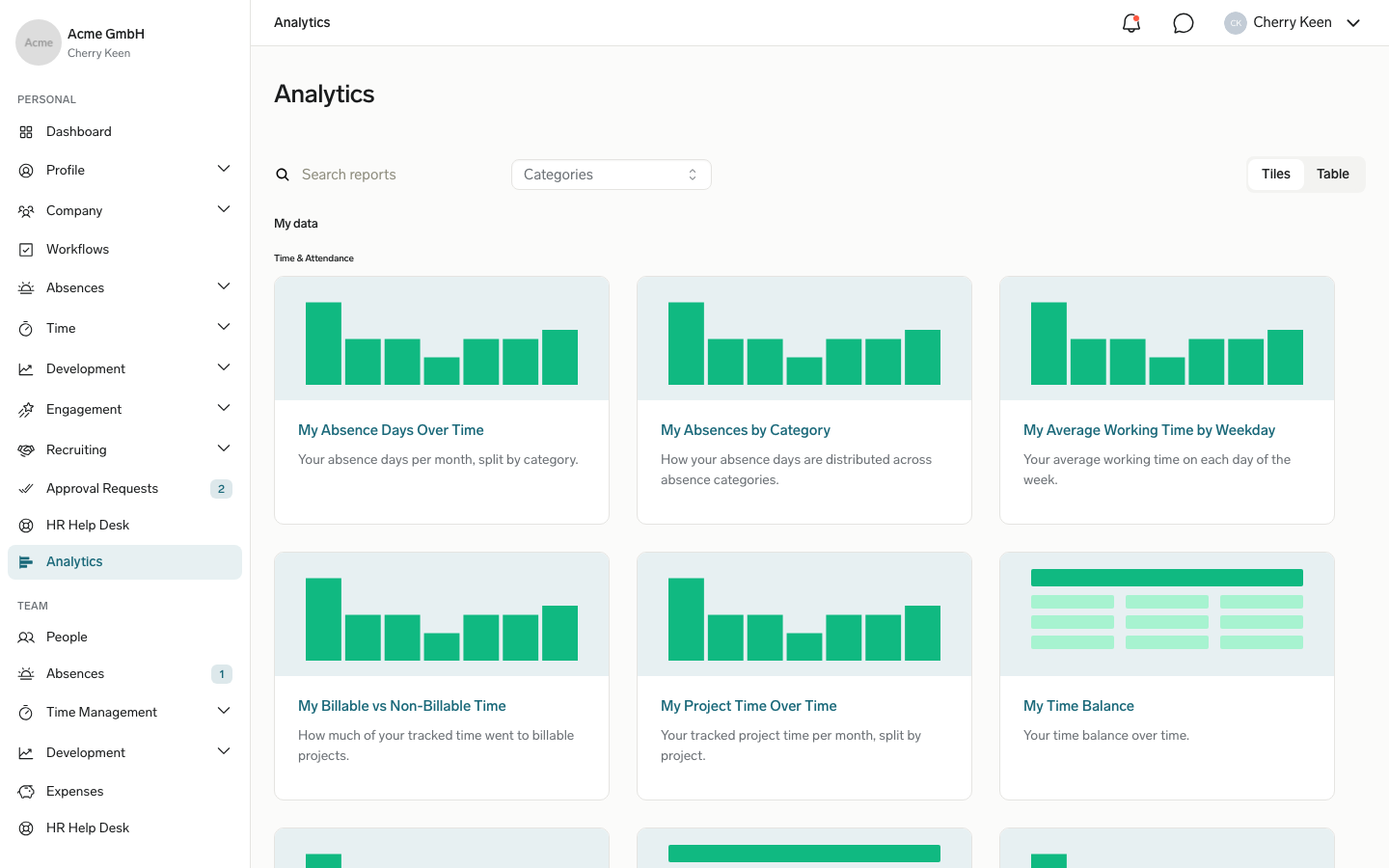Open My Project Time Over Time report
This screenshot has height=868, width=1389.
749,706
